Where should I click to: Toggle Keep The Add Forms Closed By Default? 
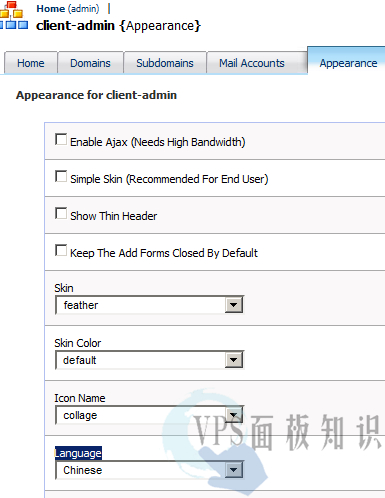coord(61,251)
